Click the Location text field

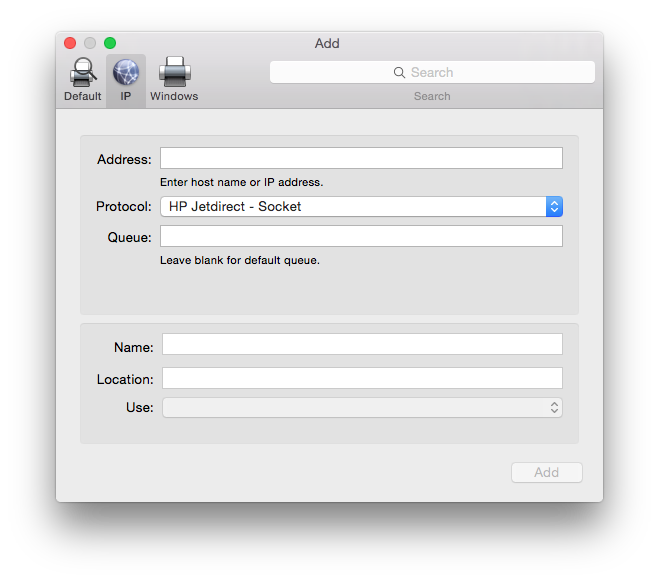[x=362, y=378]
